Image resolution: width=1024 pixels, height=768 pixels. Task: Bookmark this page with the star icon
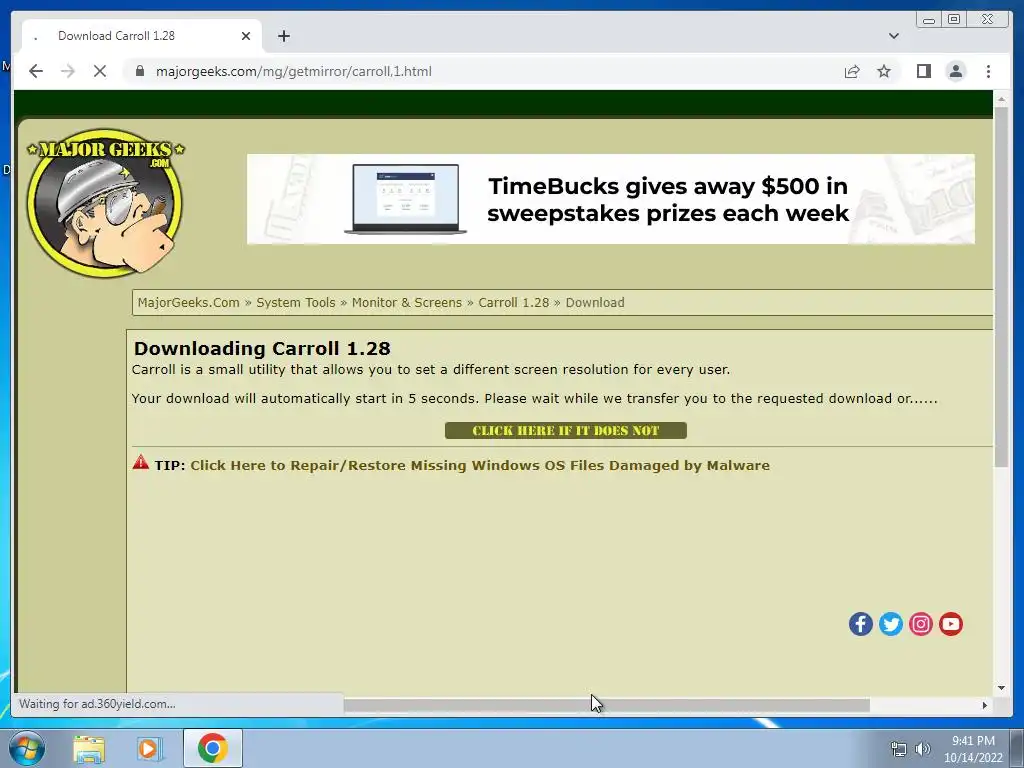[884, 71]
